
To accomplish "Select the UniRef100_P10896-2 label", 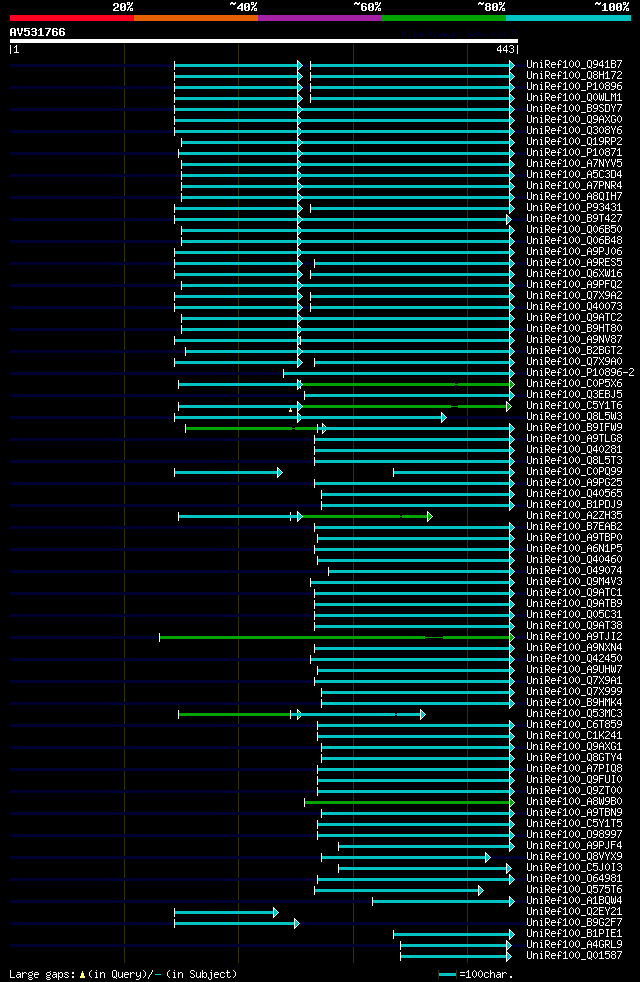I will (x=580, y=373).
